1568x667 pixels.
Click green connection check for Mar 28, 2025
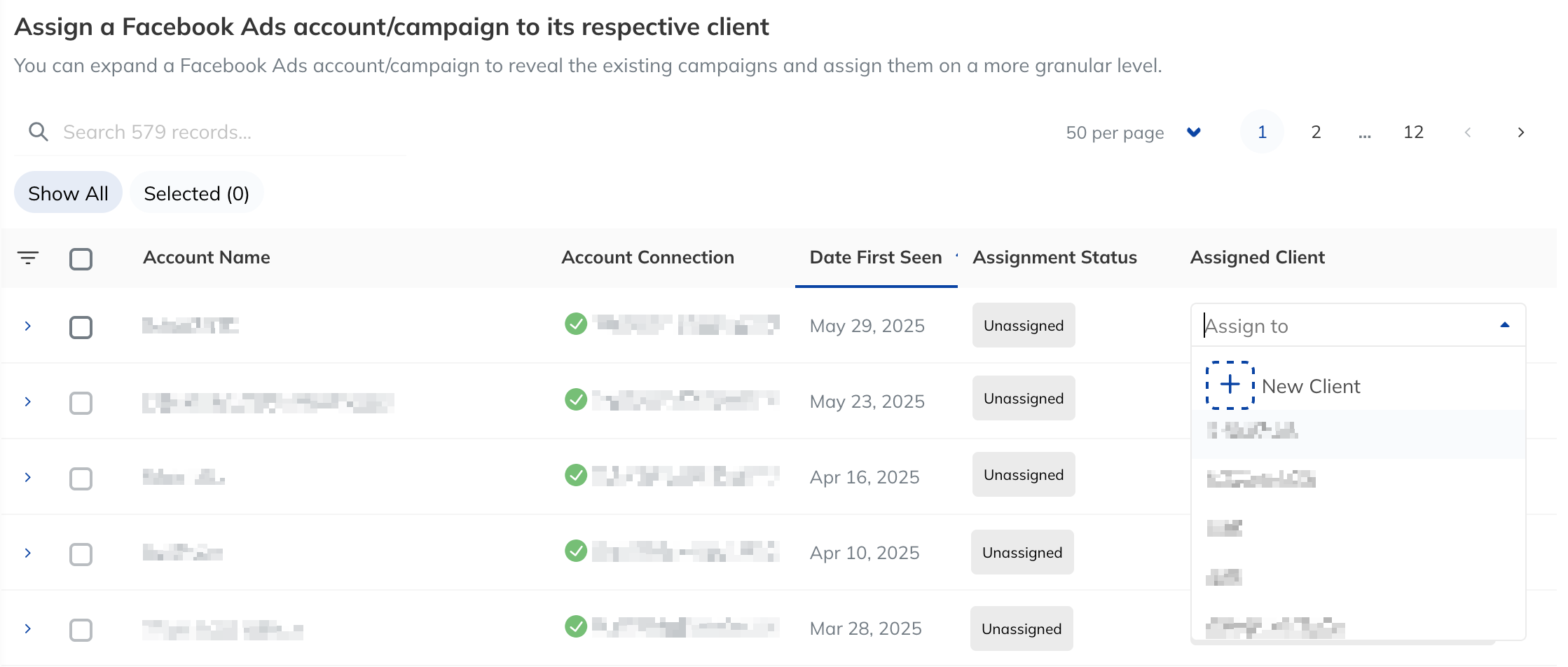(576, 626)
